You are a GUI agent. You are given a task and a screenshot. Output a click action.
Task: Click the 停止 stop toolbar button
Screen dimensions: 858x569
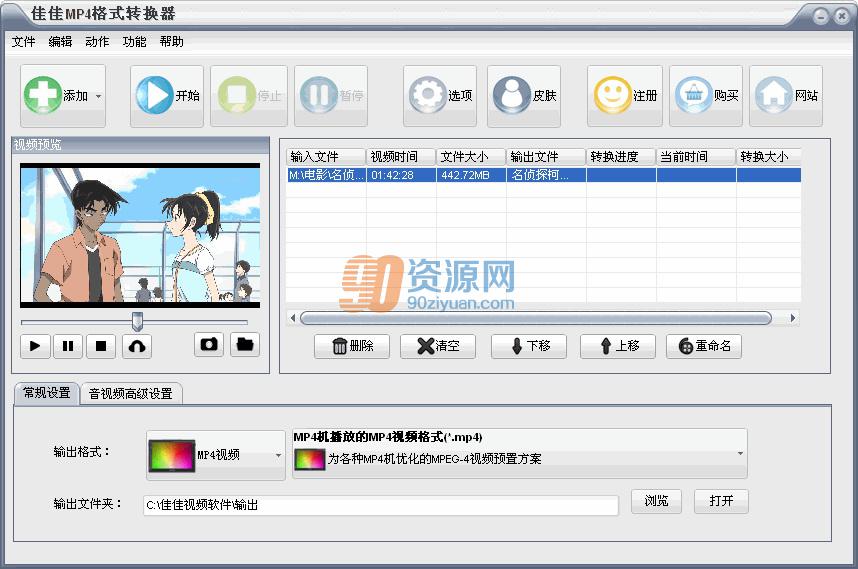249,96
